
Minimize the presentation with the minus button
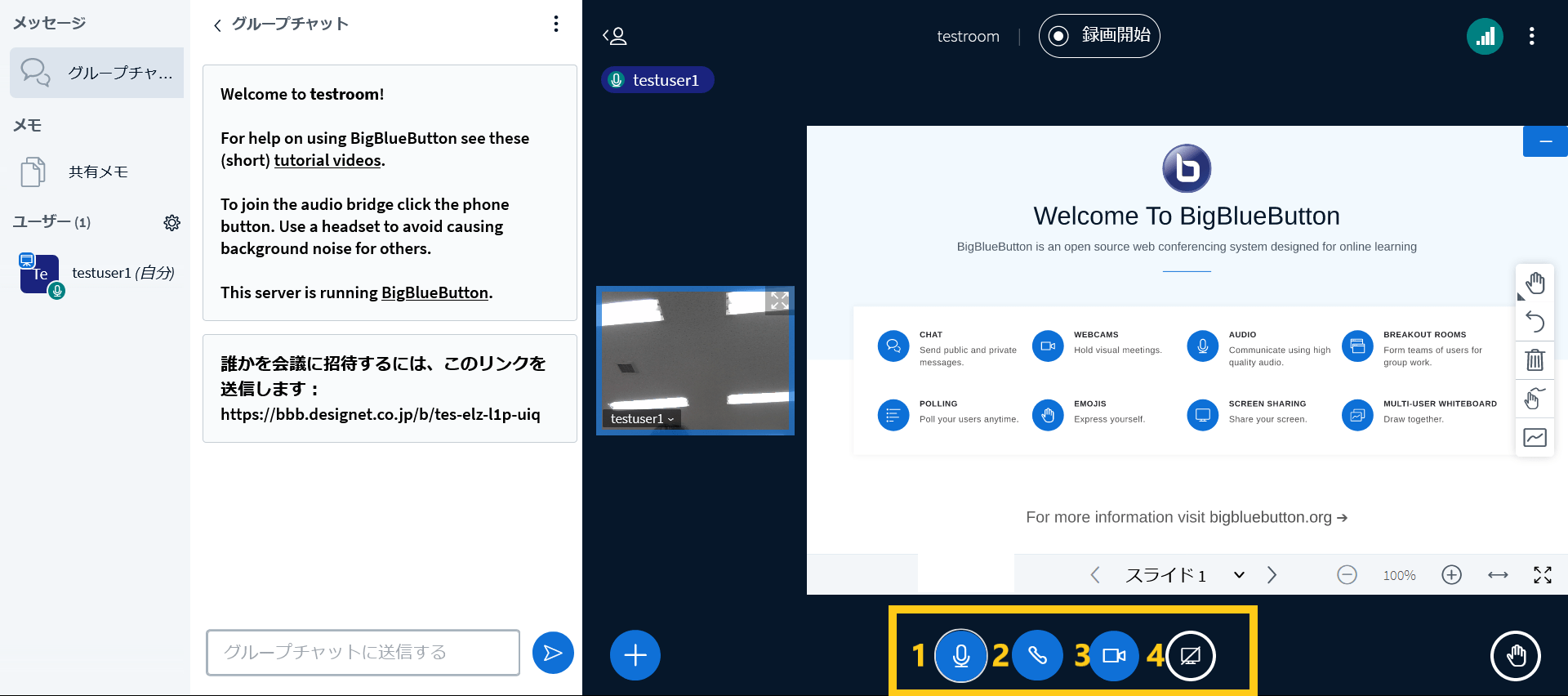coord(1545,141)
